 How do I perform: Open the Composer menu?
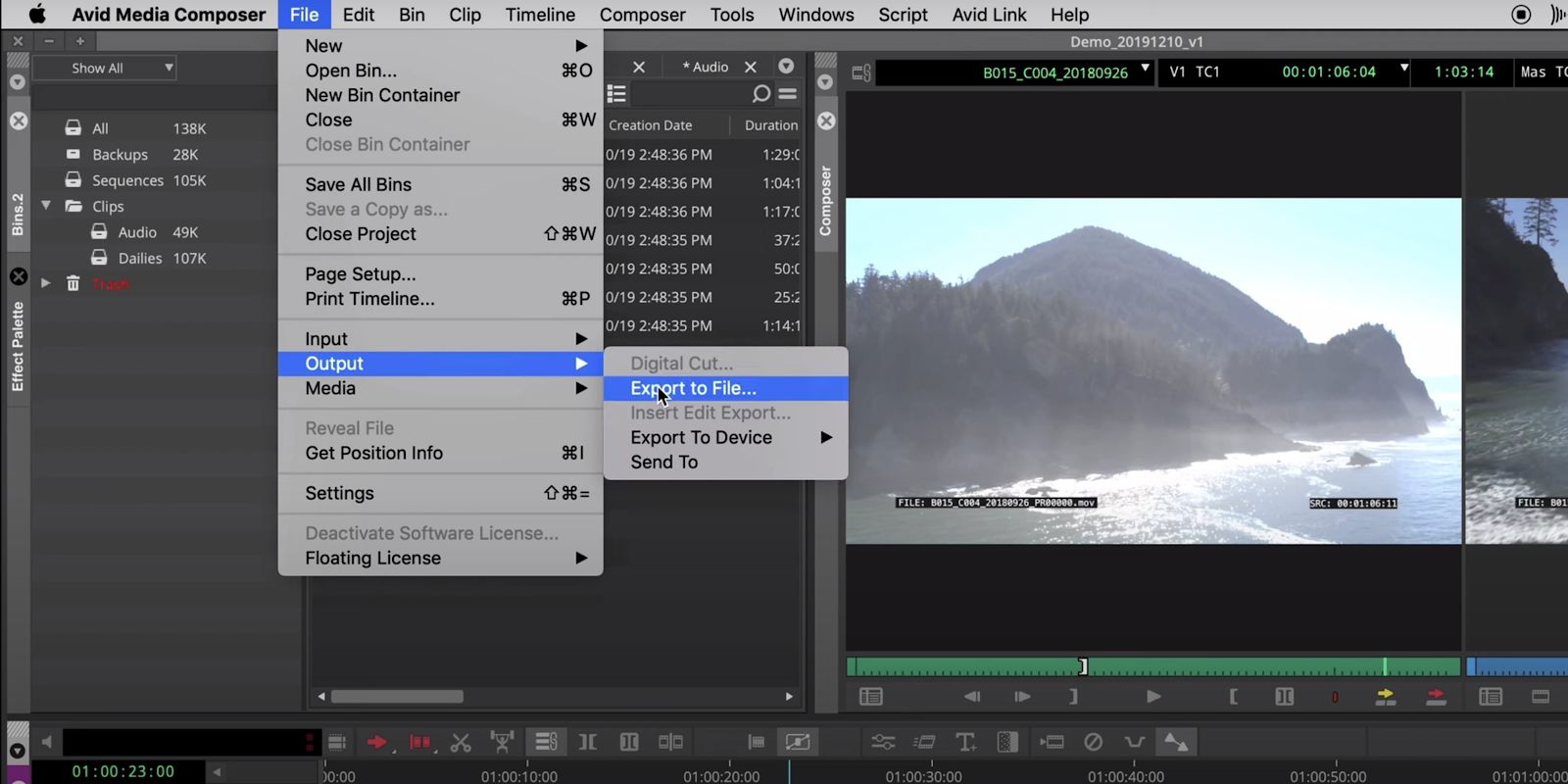click(643, 15)
